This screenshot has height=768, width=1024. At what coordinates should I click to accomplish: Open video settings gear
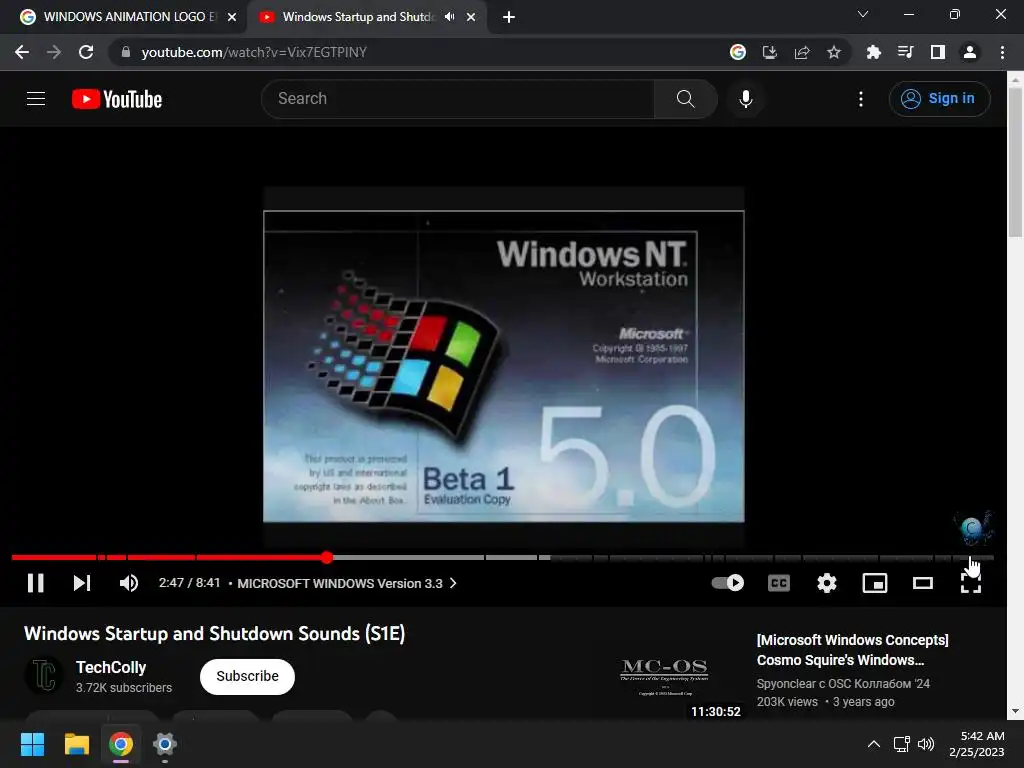(x=827, y=583)
